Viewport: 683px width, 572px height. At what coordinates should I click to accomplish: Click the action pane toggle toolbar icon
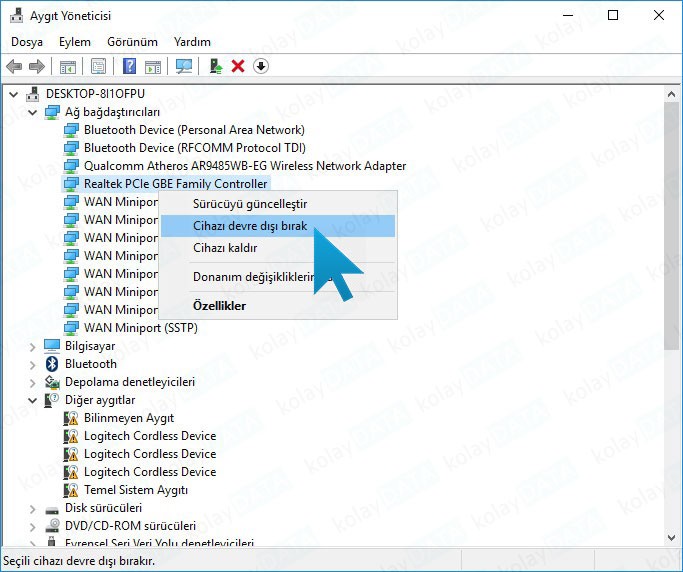point(152,67)
